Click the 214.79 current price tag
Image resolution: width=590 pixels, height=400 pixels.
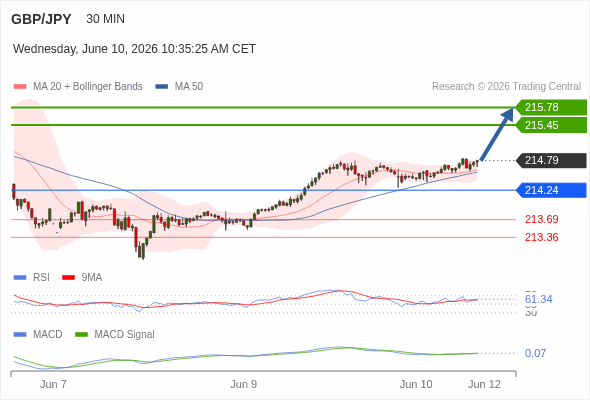tap(551, 160)
